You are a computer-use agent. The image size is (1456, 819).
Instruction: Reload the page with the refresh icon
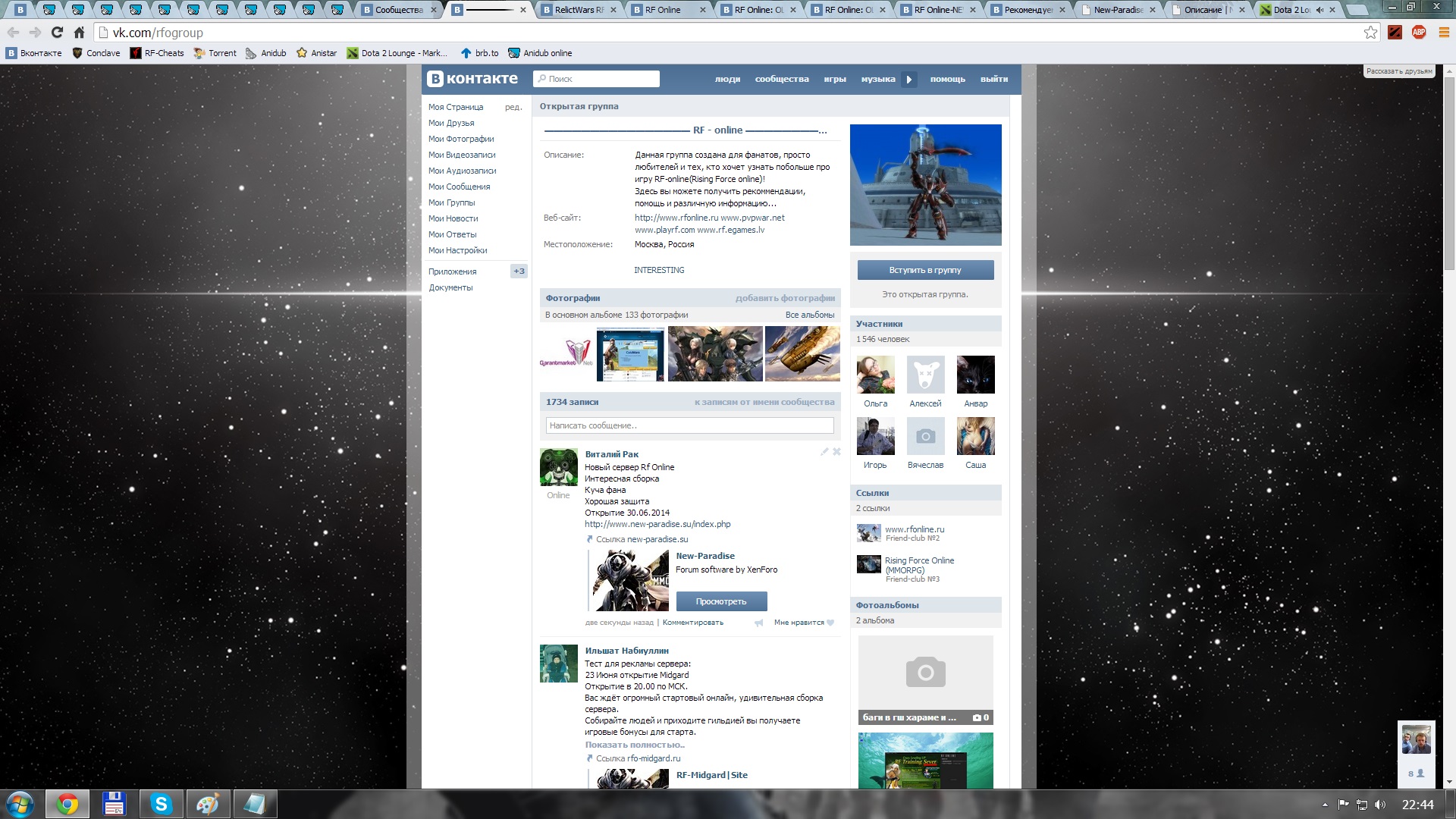click(57, 33)
